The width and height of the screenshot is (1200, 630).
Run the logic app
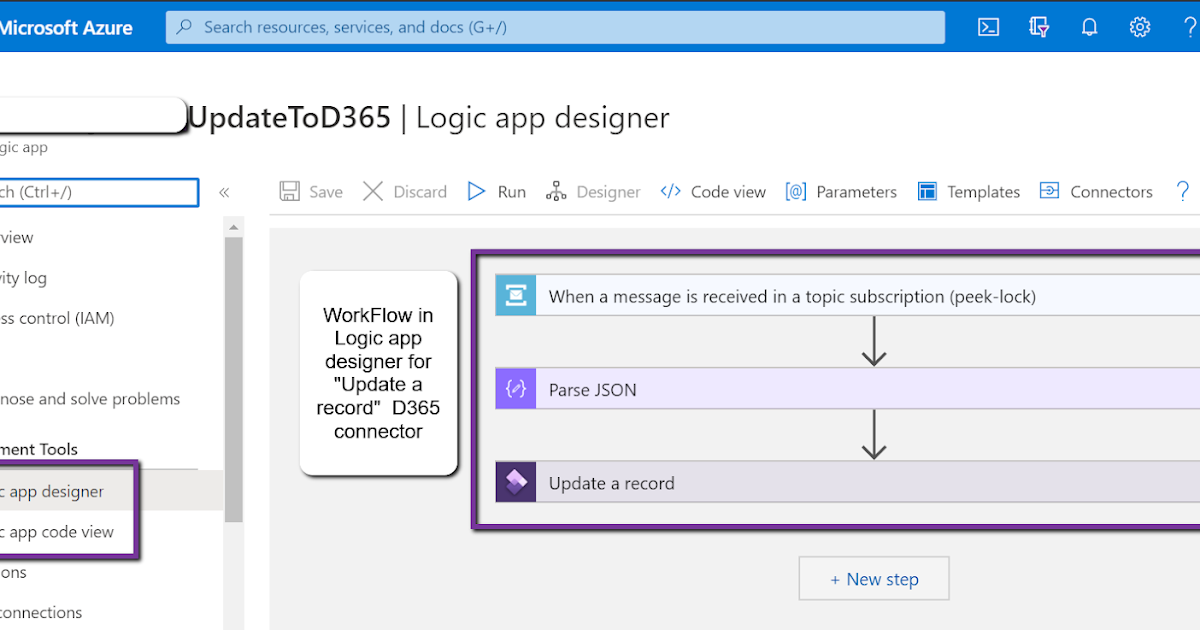[496, 191]
